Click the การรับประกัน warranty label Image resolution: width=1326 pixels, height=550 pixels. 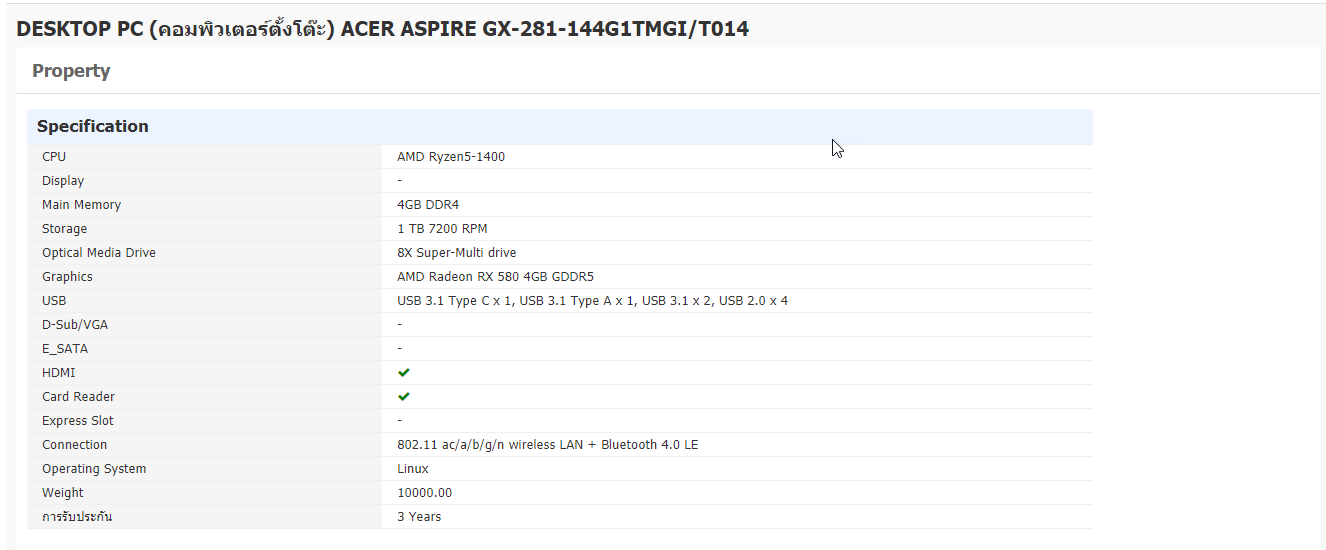77,517
